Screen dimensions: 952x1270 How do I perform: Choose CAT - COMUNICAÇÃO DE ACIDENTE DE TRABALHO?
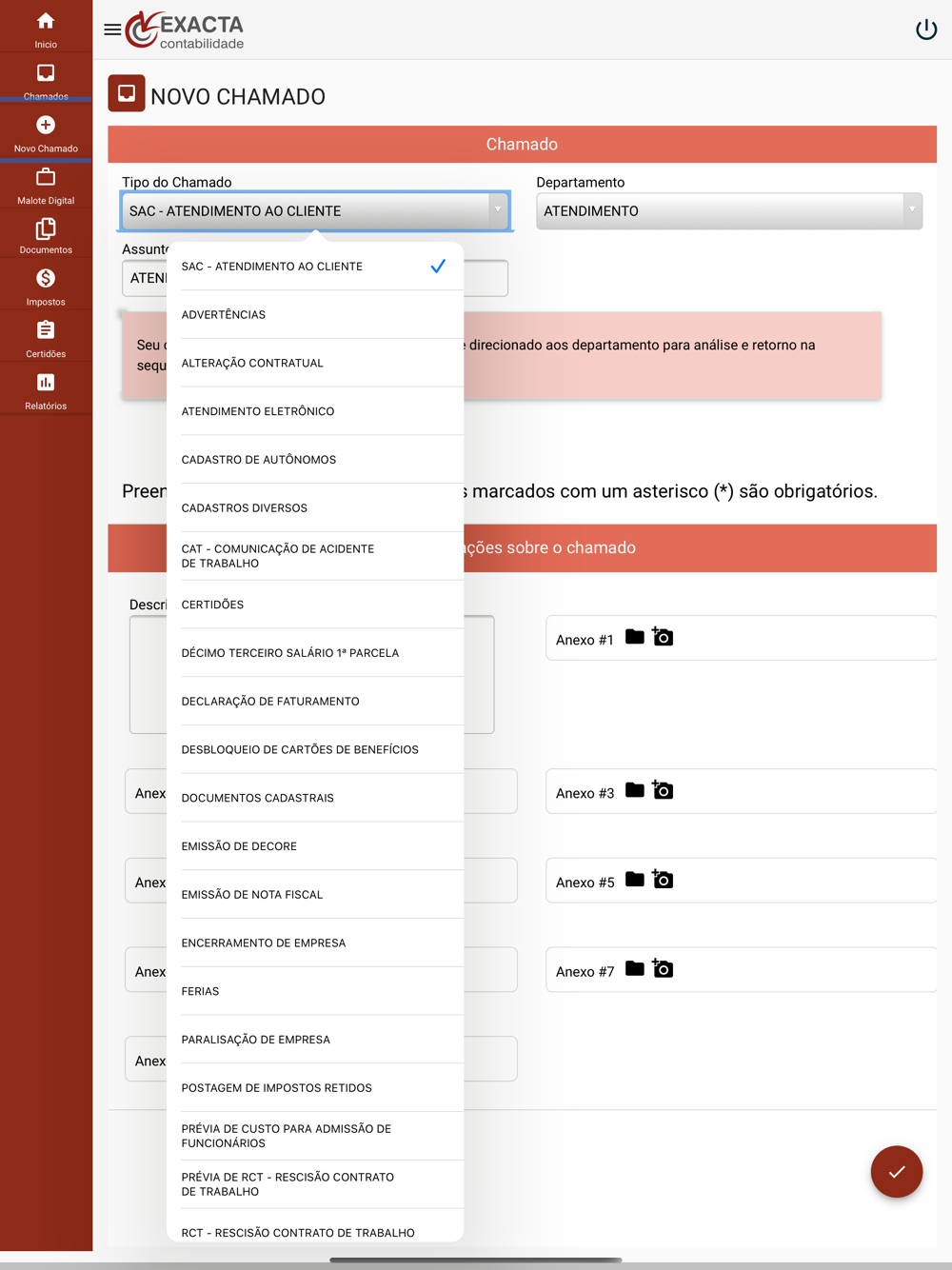coord(315,557)
